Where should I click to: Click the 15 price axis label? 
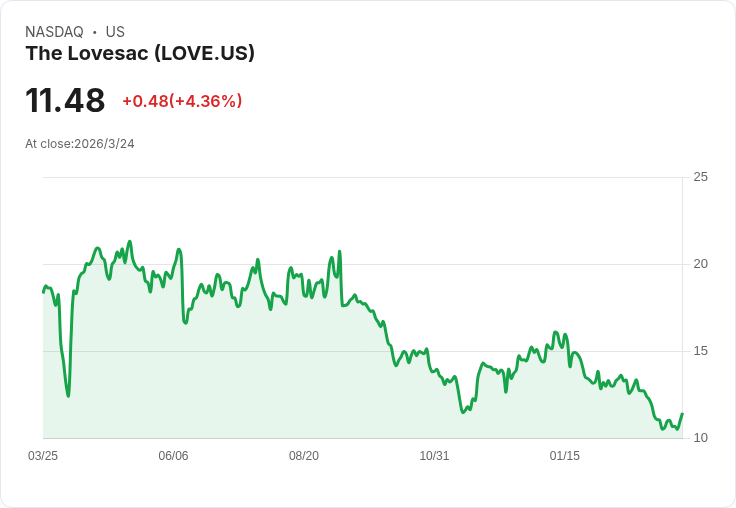coord(700,351)
